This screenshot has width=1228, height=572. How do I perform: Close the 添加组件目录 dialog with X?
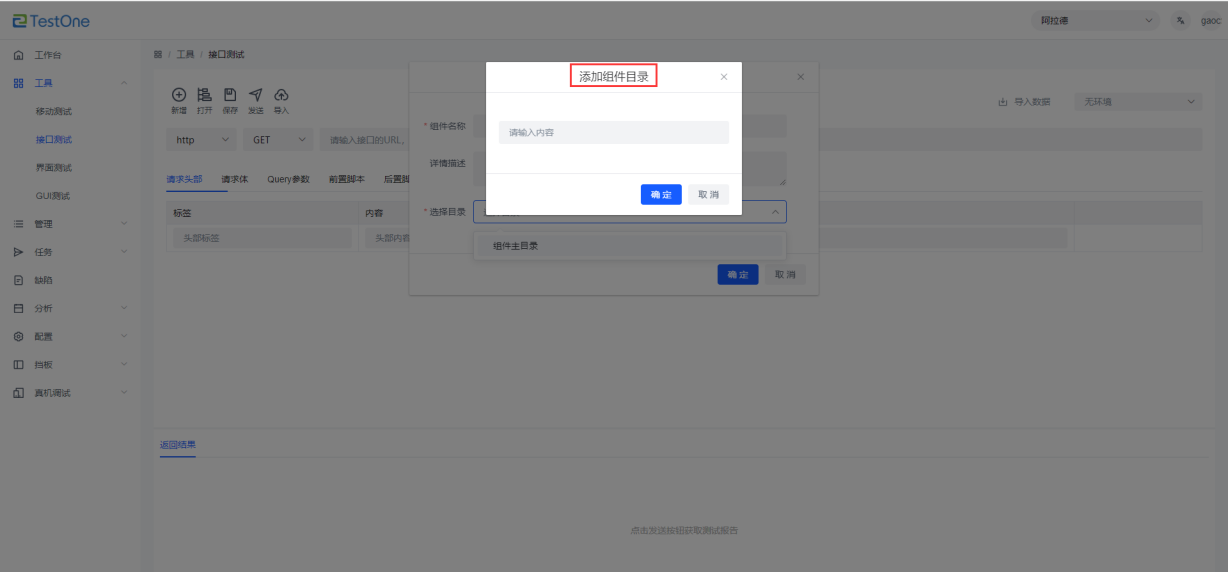[724, 77]
